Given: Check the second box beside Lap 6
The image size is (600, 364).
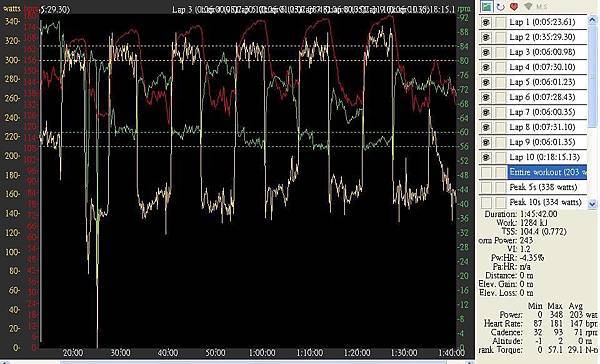Looking at the screenshot, I should (500, 97).
